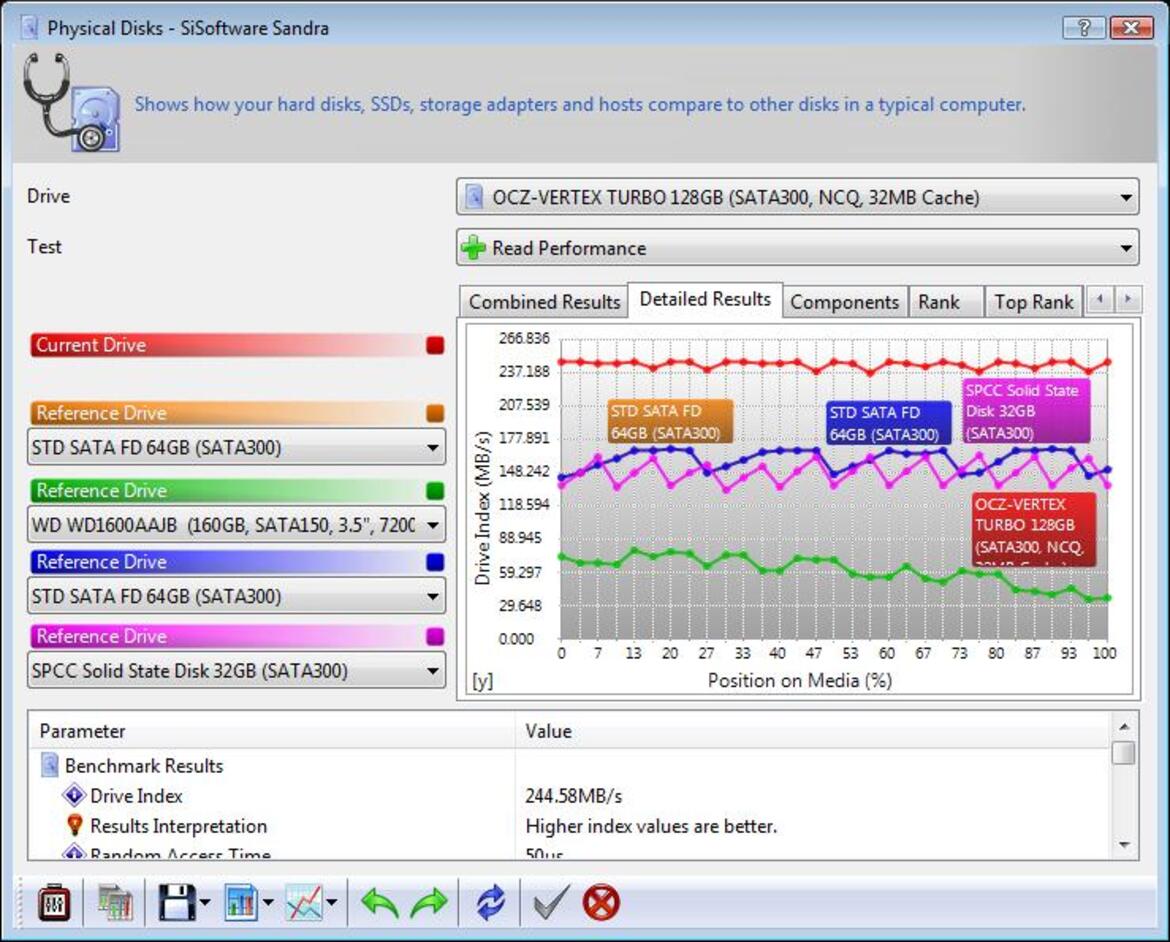The image size is (1170, 942).
Task: Click the blue diamond icon beside Drive Index
Action: (74, 796)
